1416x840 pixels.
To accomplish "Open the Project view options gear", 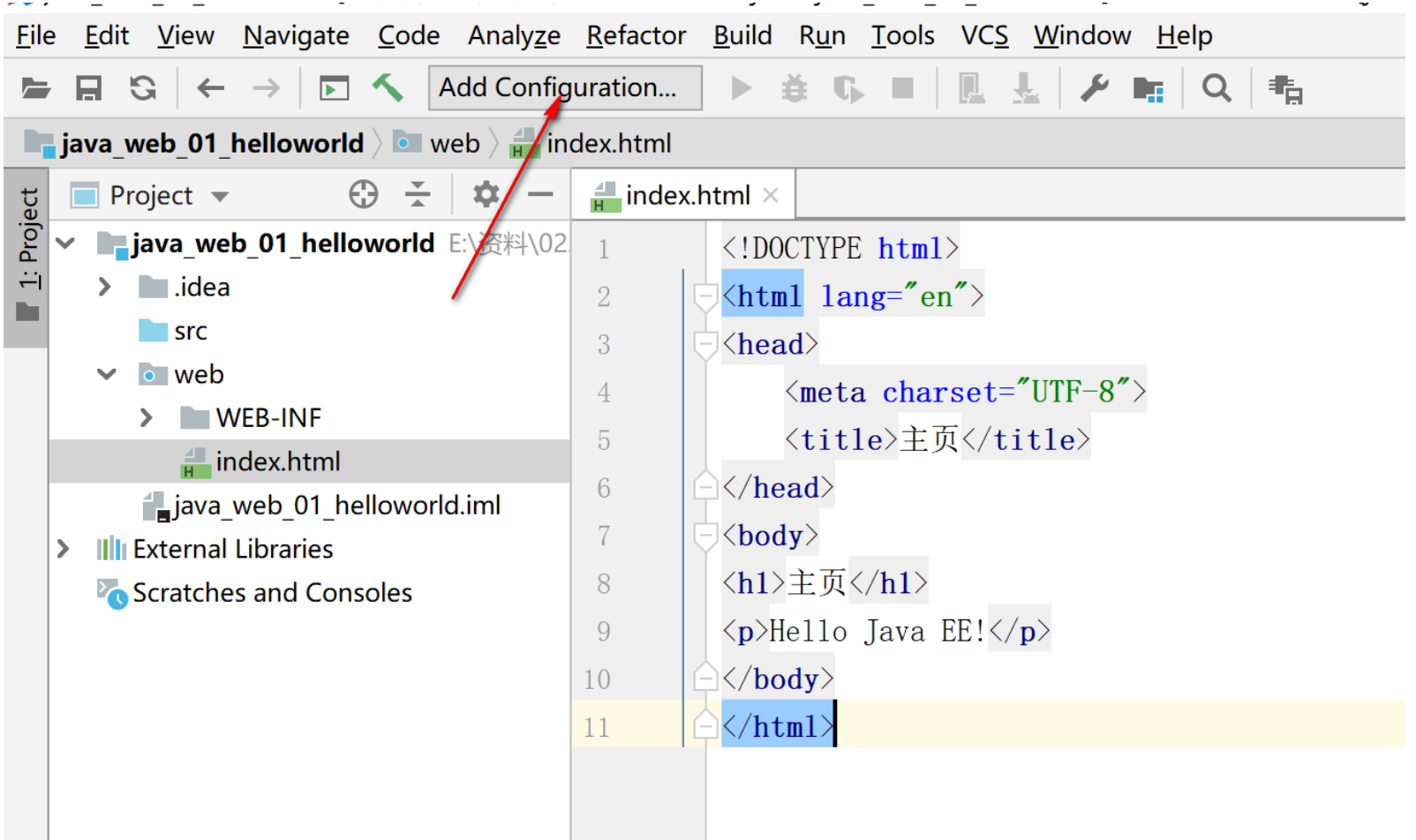I will (x=486, y=194).
